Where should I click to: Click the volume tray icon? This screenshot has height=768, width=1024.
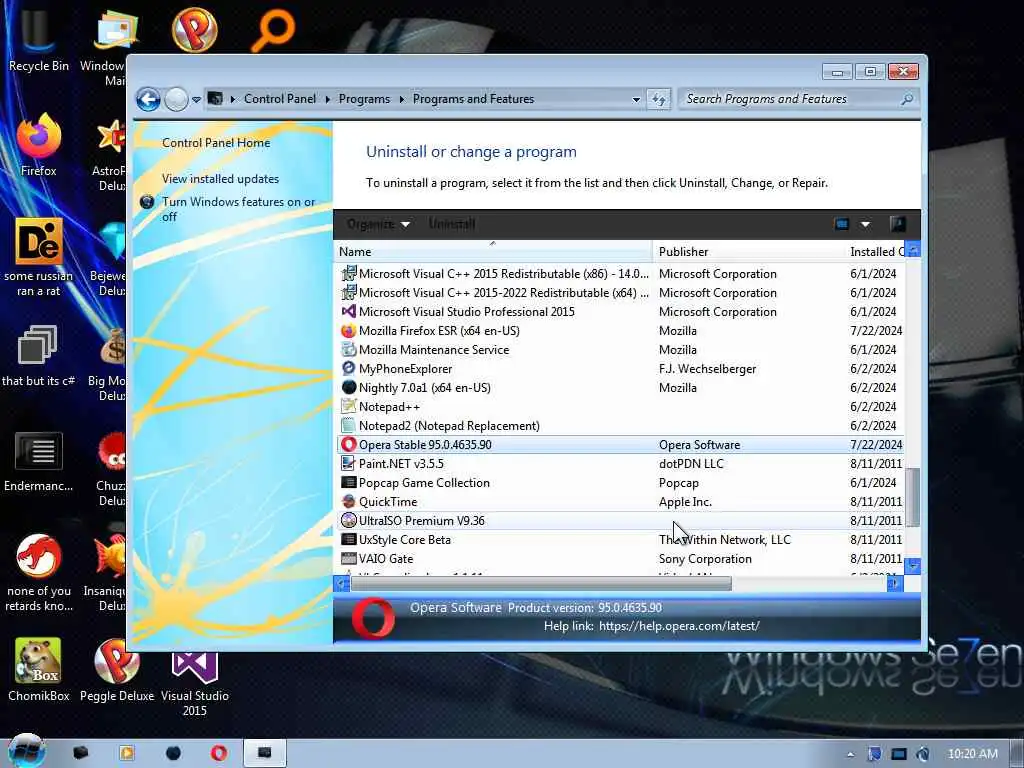click(x=923, y=754)
